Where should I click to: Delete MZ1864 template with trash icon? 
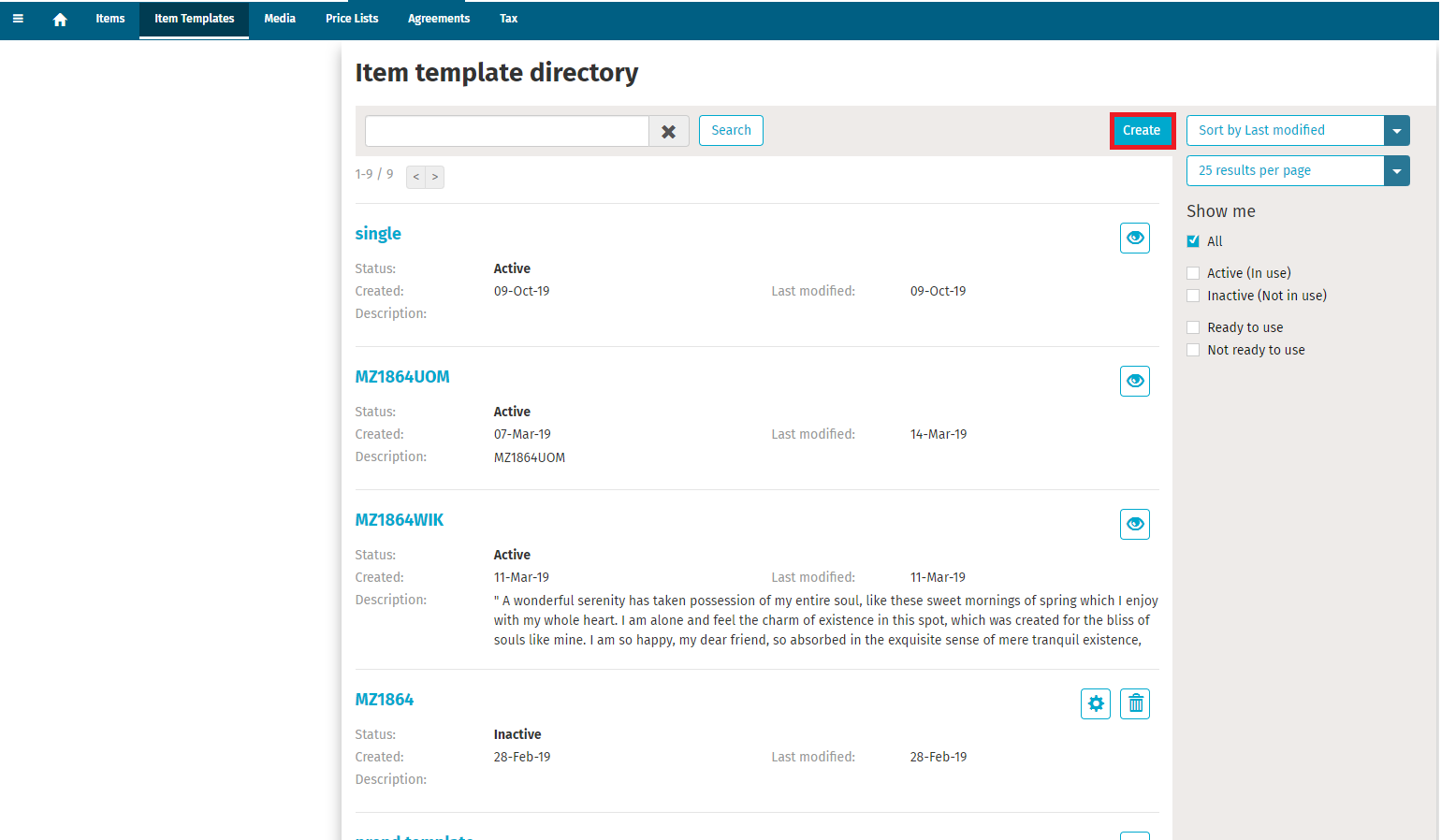[x=1134, y=704]
